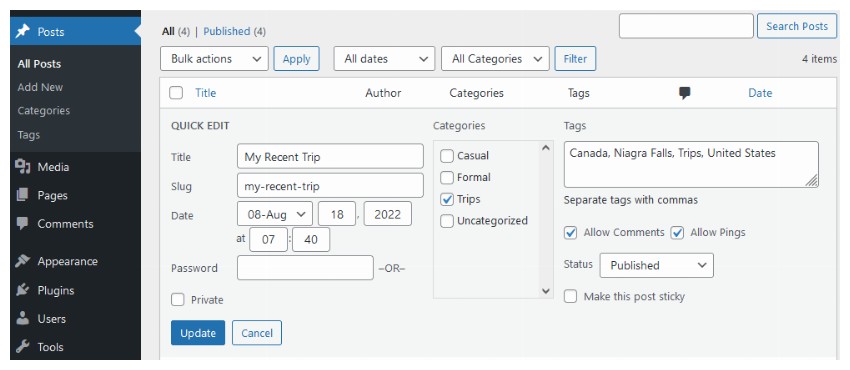Screen dimensions: 850x370
Task: Open the Plugins plug icon
Action: tap(22, 290)
